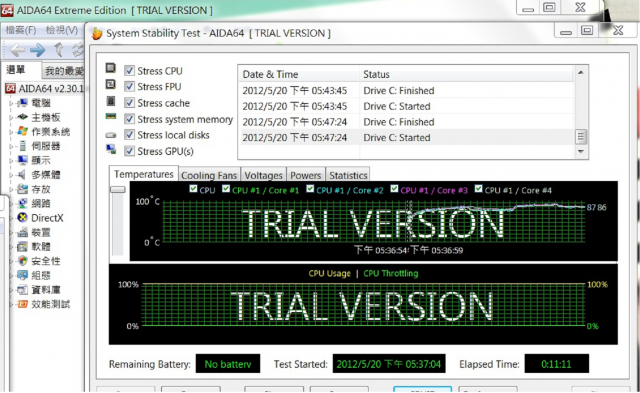Select the 主機板 motherboard icon in tree
The height and width of the screenshot is (393, 640).
(x=22, y=117)
